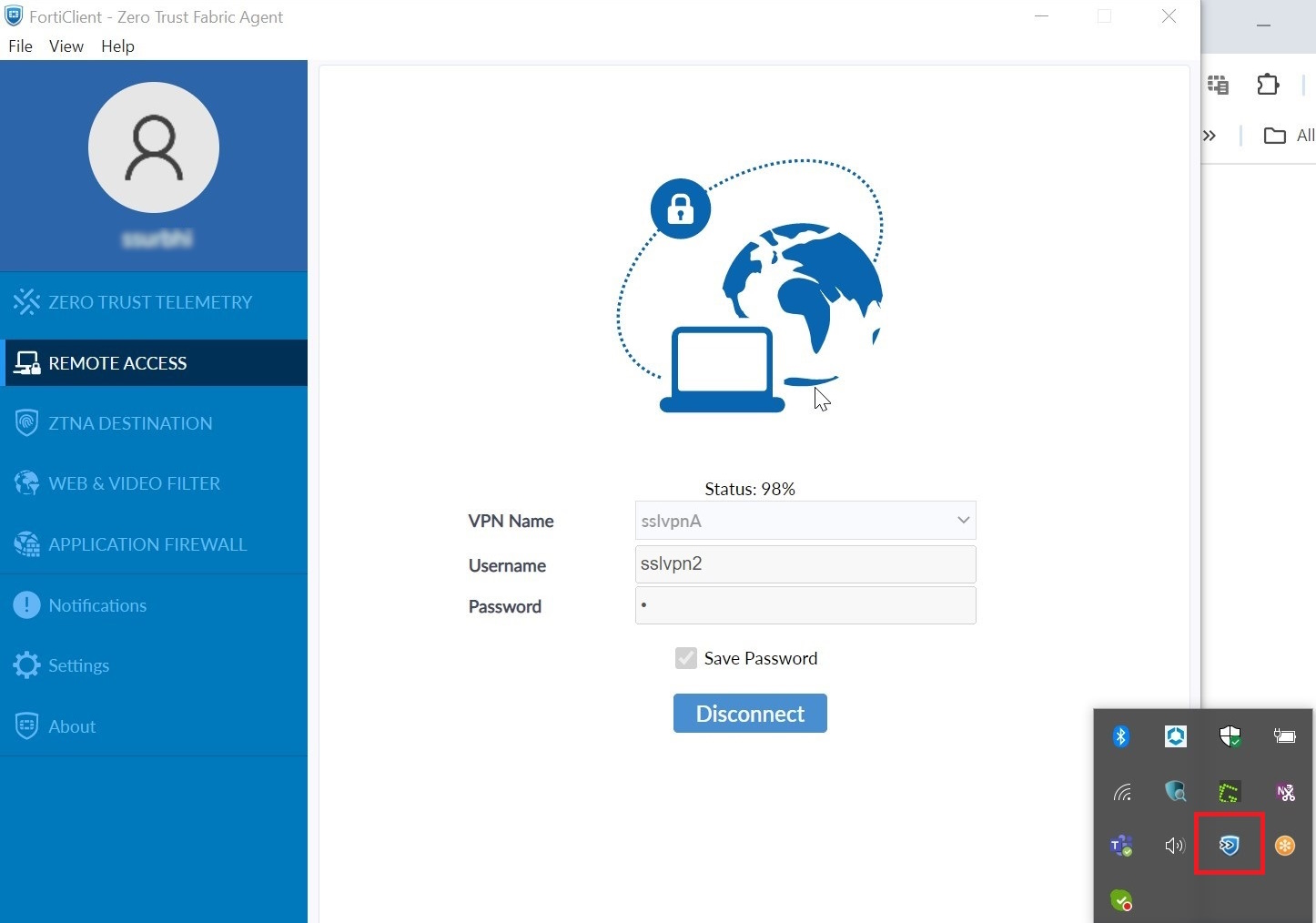The width and height of the screenshot is (1316, 923).
Task: Open the Application Firewall section
Action: tap(147, 543)
